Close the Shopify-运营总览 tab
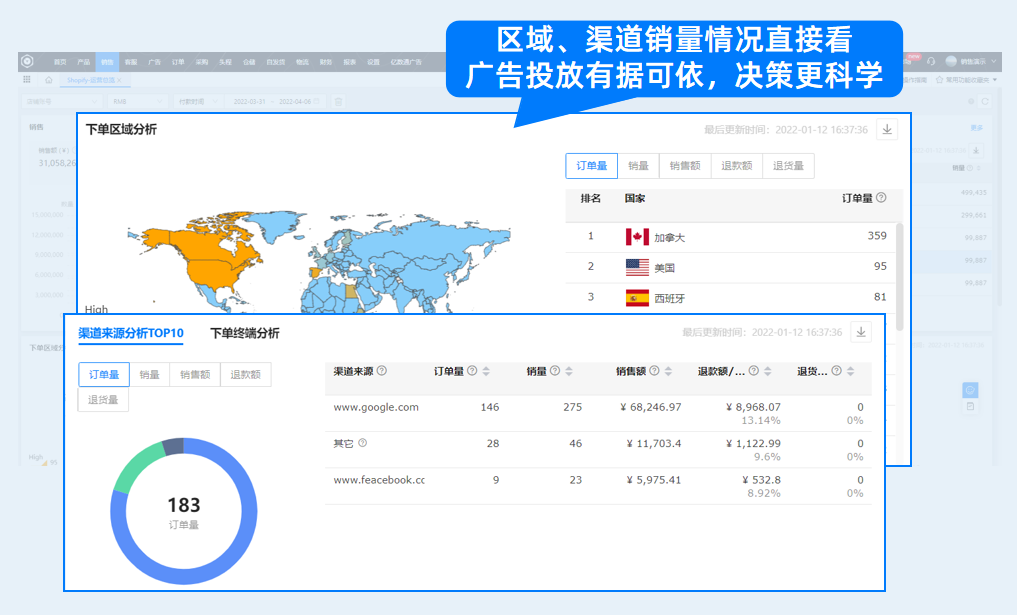This screenshot has height=615, width=1017. coord(119,80)
